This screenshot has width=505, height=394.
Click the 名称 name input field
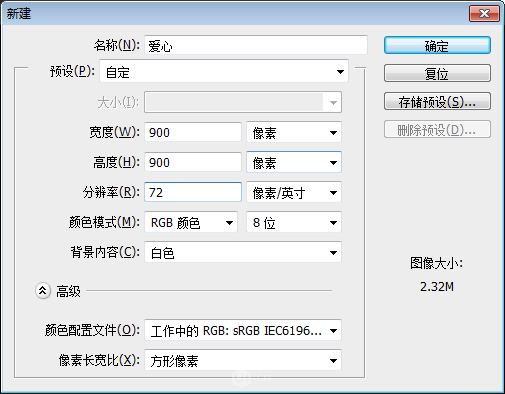click(256, 45)
